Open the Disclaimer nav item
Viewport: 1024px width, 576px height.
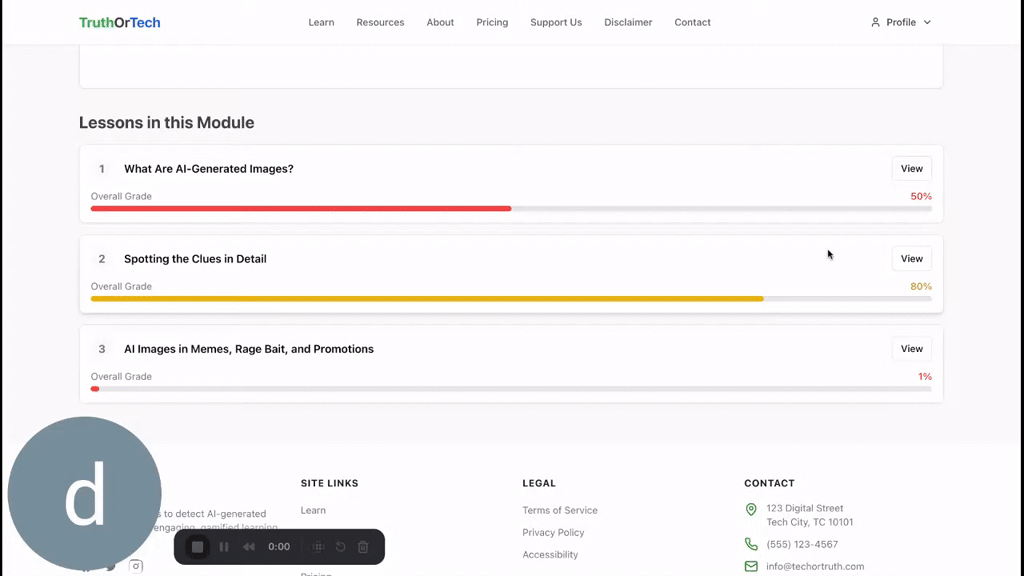[x=628, y=22]
